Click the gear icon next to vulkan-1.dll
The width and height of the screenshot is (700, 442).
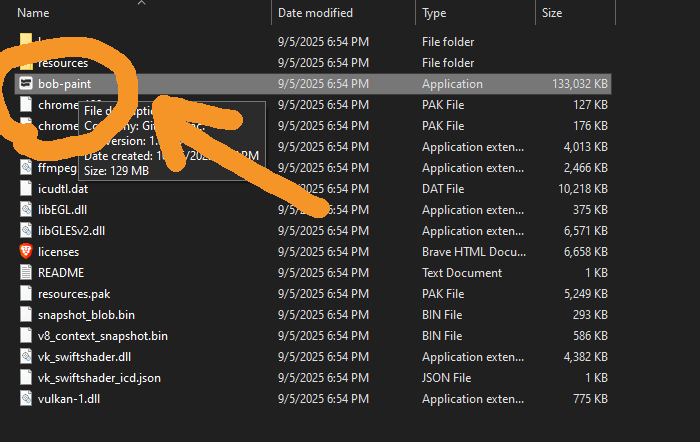(26, 398)
